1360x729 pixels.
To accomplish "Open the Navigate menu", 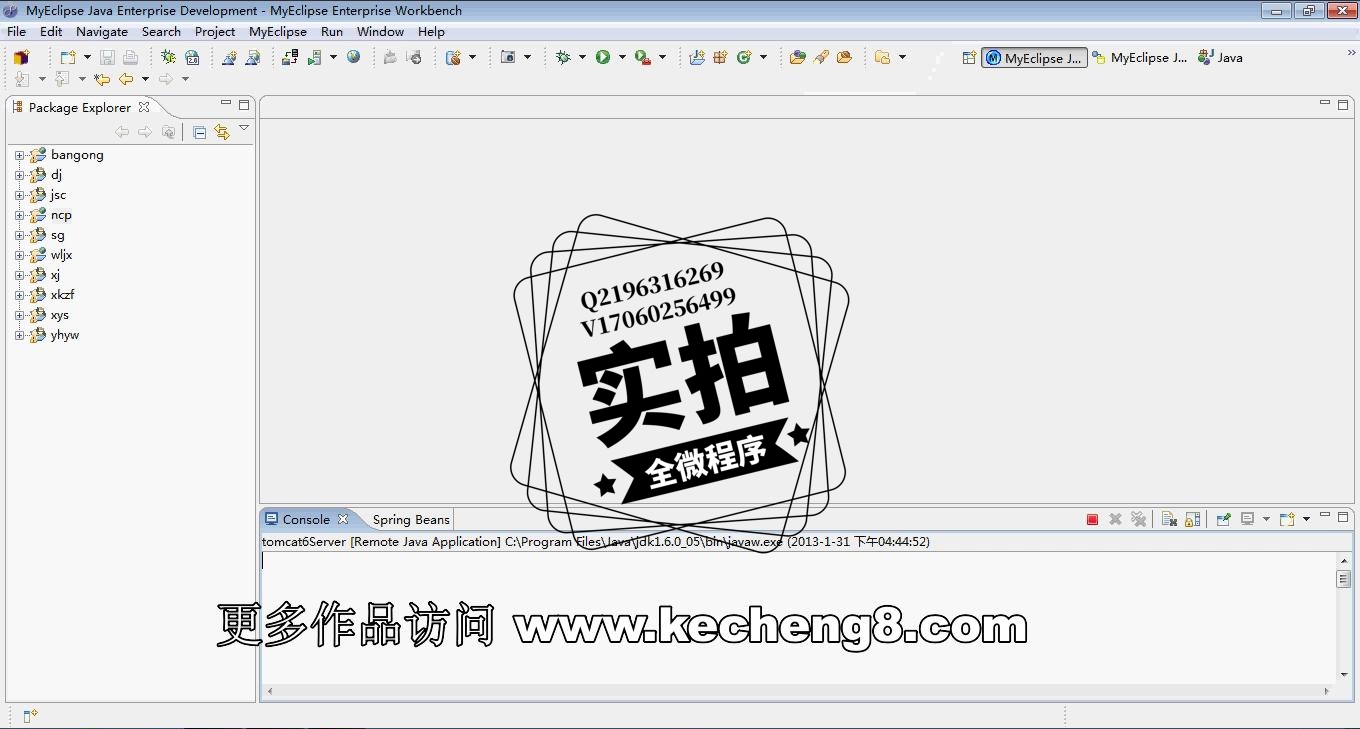I will (102, 32).
